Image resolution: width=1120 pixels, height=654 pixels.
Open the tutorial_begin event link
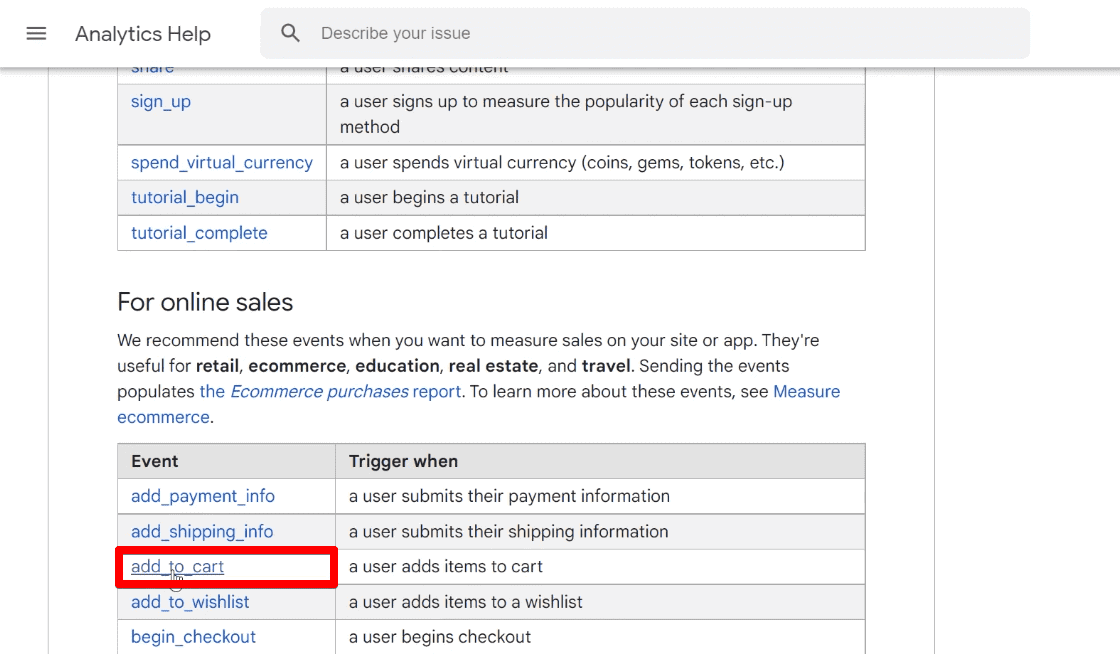(184, 197)
